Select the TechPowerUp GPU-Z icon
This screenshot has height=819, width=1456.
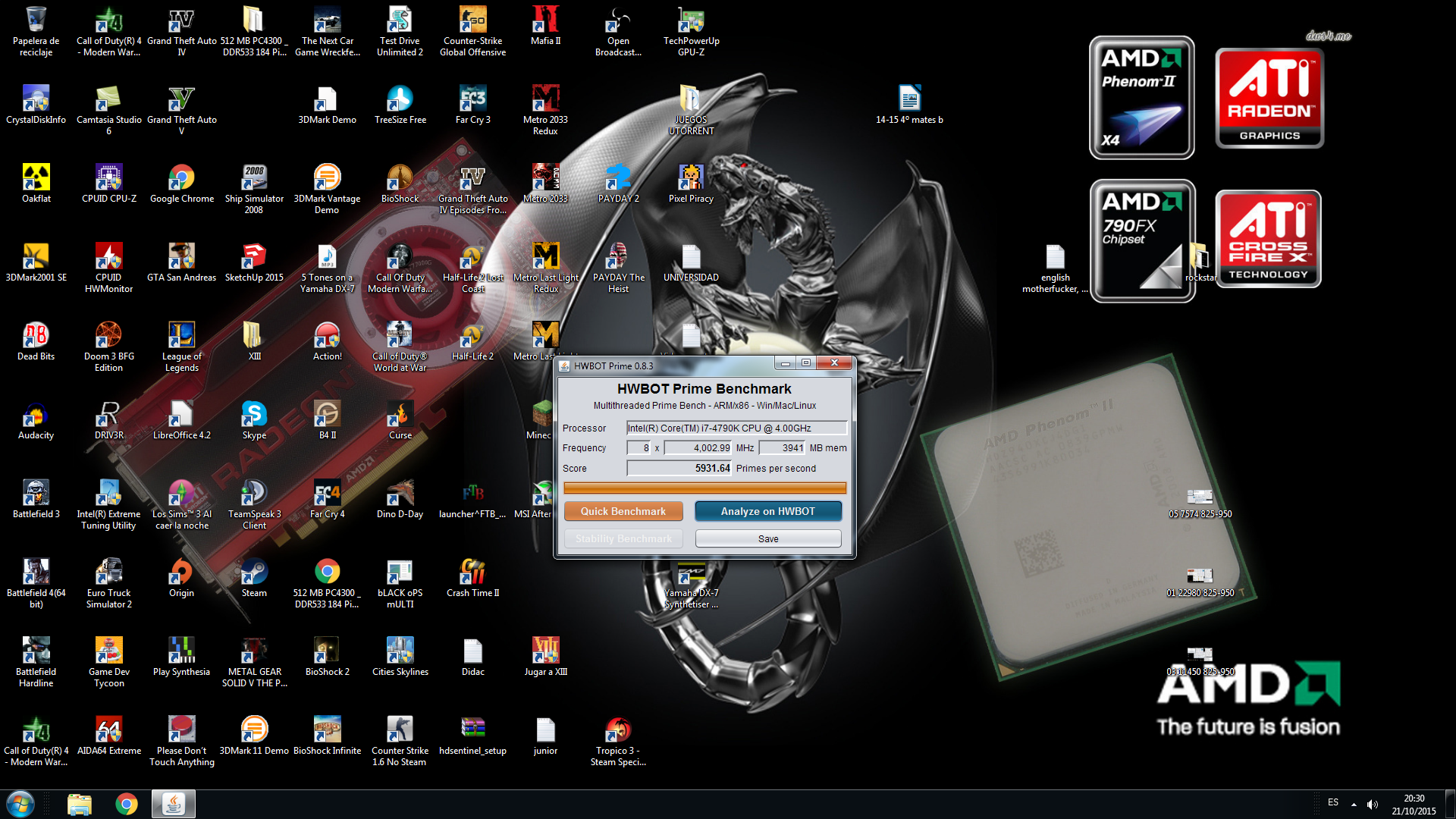coord(691,31)
